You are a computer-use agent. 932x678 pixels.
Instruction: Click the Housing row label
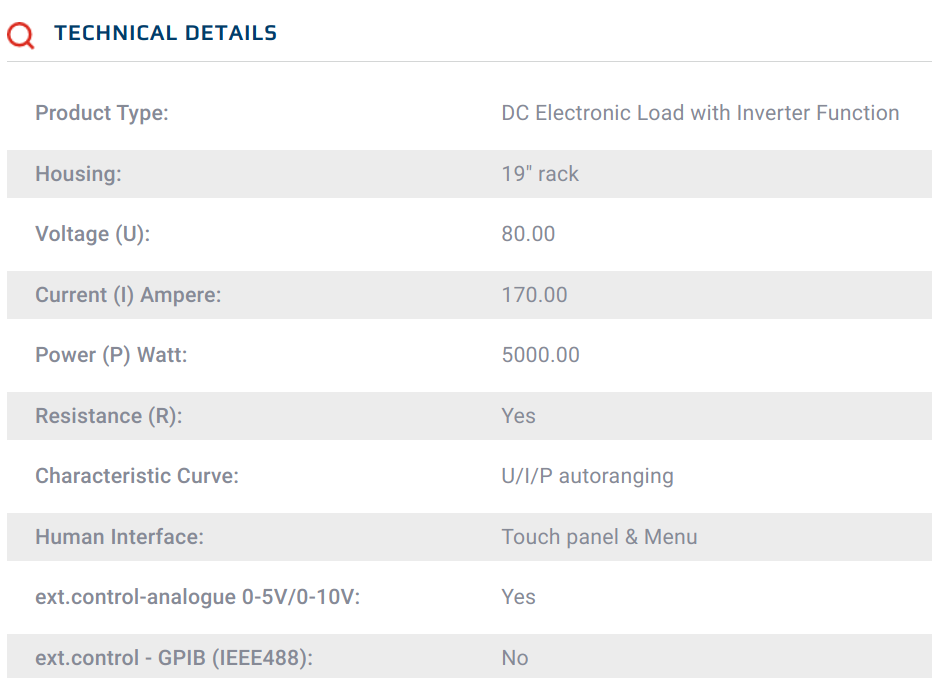pyautogui.click(x=78, y=174)
